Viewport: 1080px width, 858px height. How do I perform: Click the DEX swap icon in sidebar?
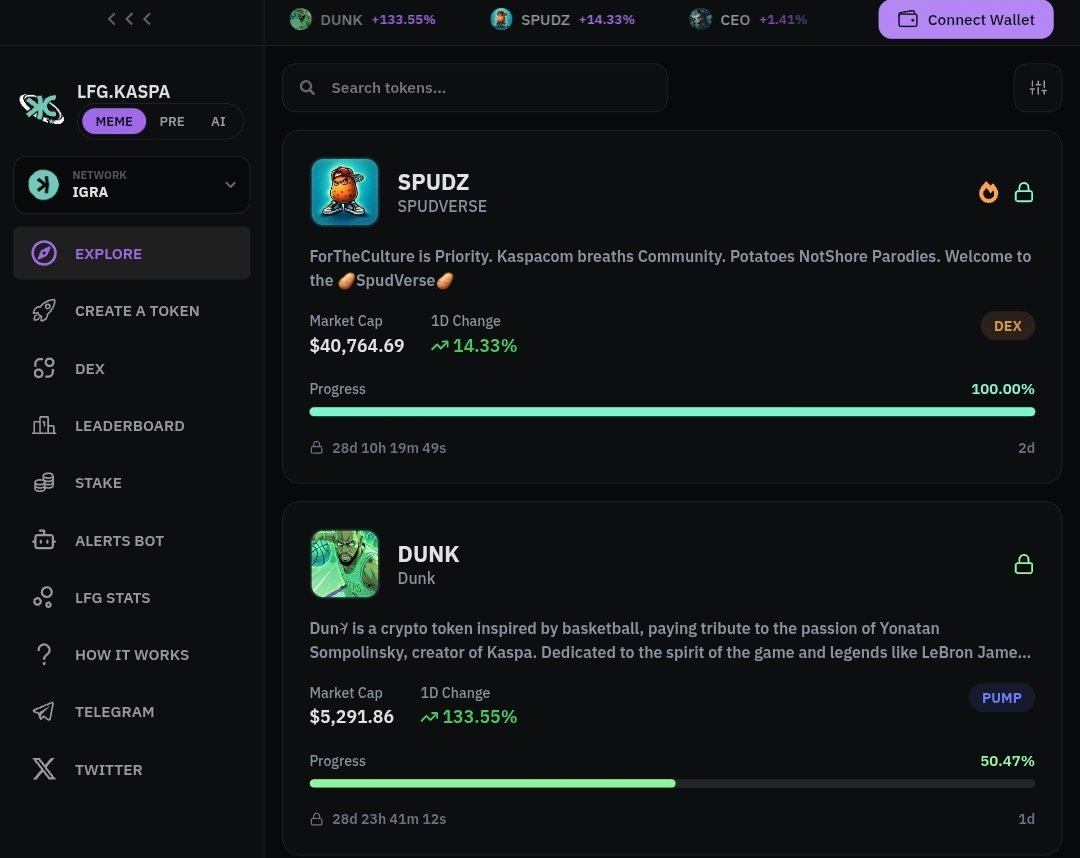(43, 368)
